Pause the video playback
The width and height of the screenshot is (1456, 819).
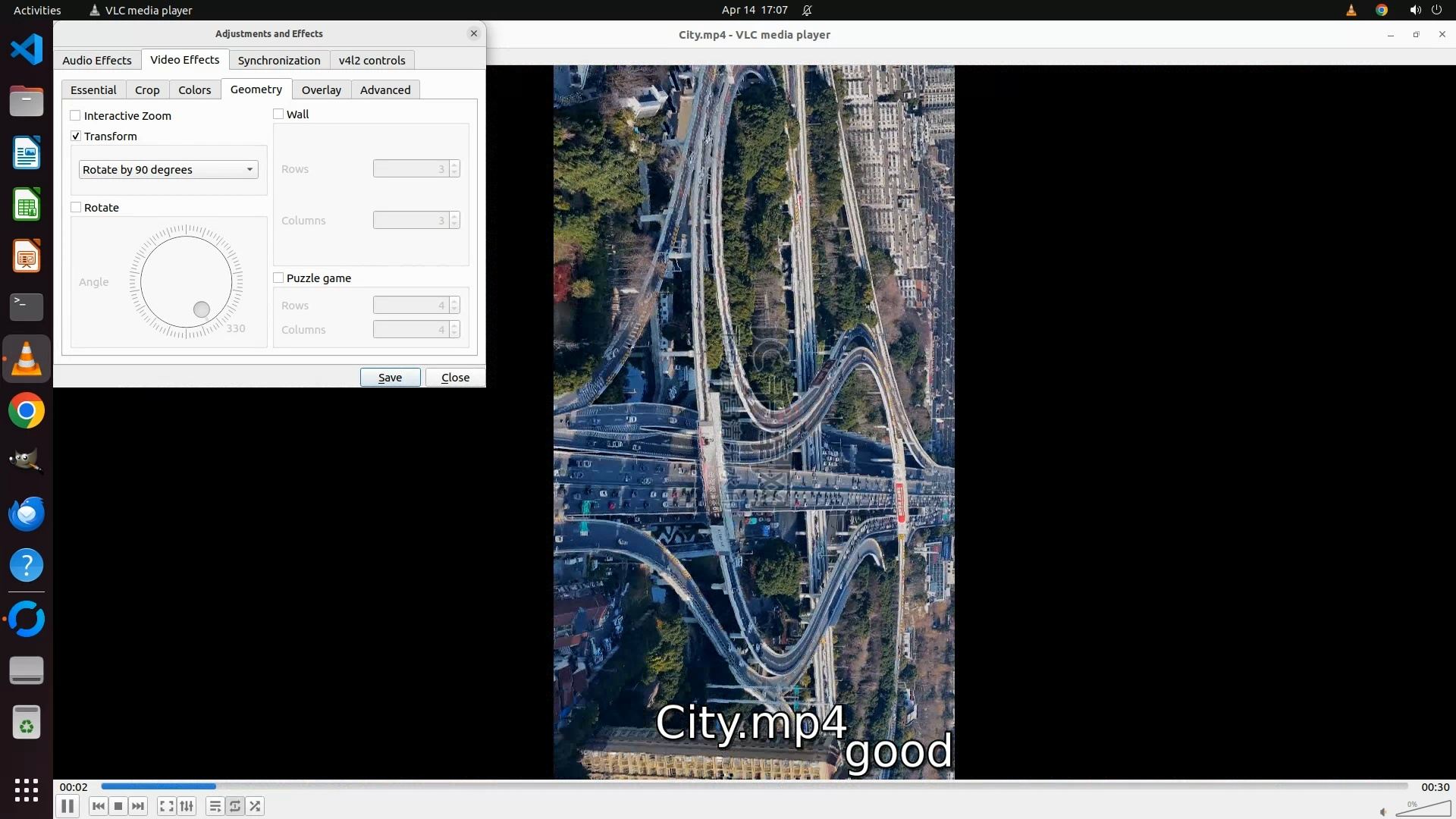67,806
